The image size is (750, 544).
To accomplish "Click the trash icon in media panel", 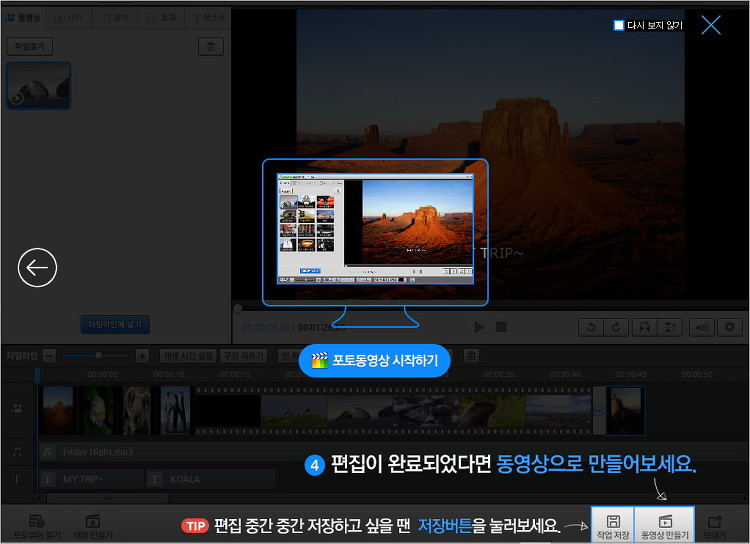I will tap(211, 46).
